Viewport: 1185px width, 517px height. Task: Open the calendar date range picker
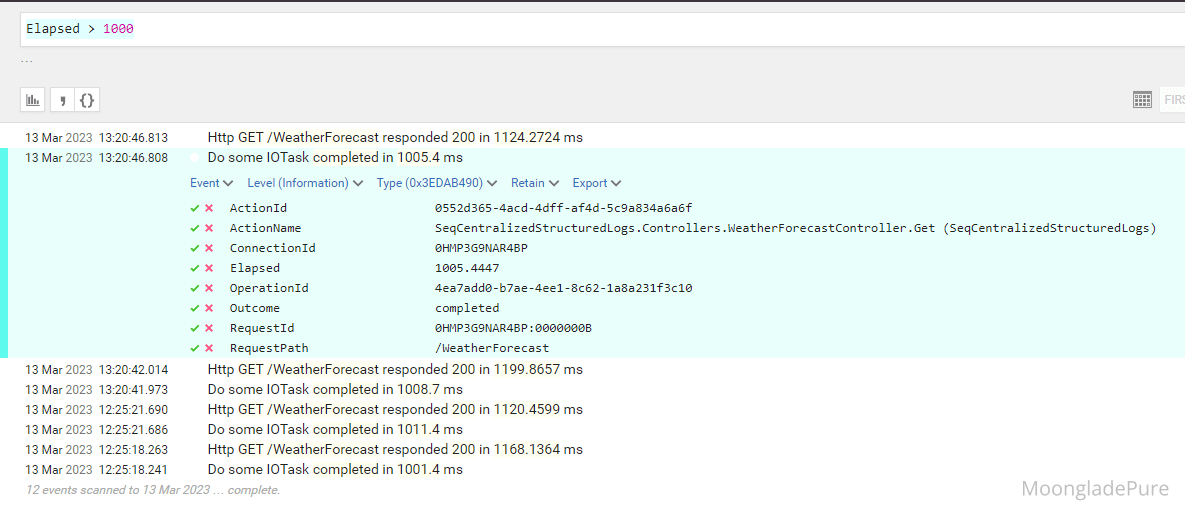pyautogui.click(x=1142, y=100)
